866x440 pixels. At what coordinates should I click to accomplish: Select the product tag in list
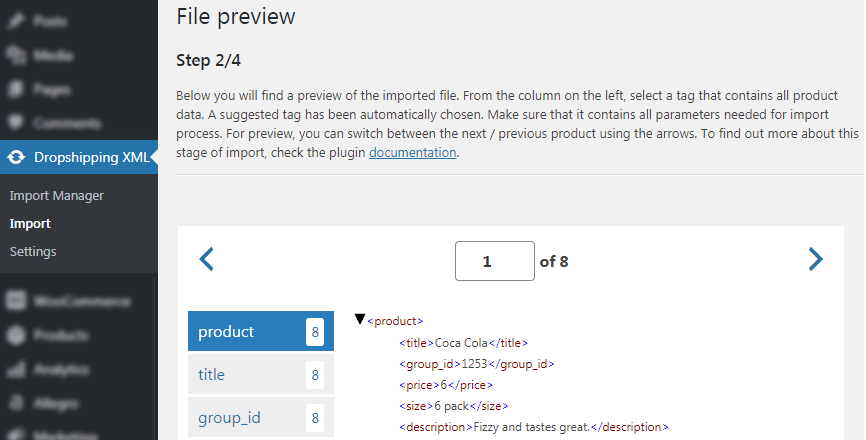261,331
